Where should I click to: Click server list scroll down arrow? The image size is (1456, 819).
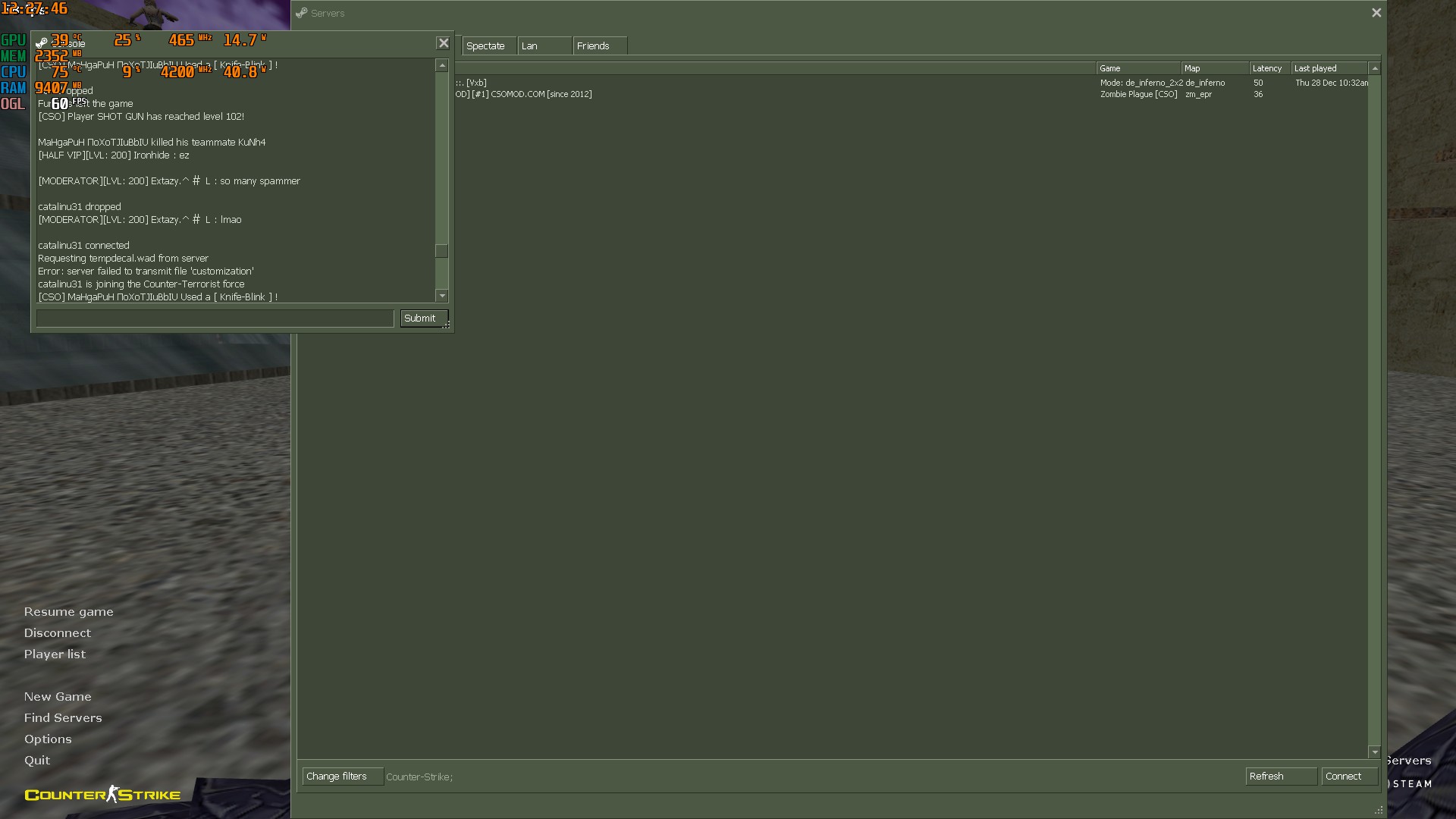[1374, 752]
